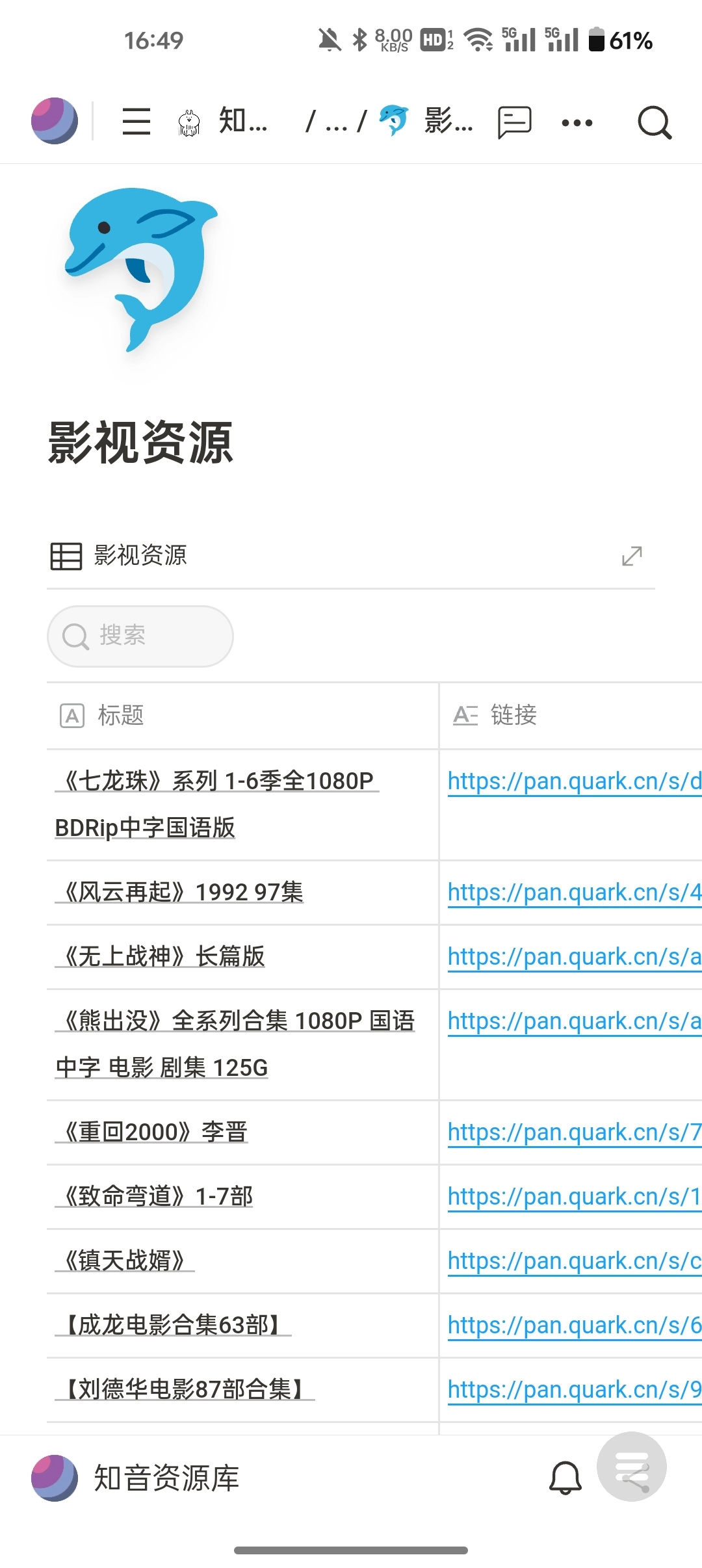This screenshot has height=1568, width=702.
Task: Tap the 知音资源库 workspace name at bottom
Action: click(166, 1478)
